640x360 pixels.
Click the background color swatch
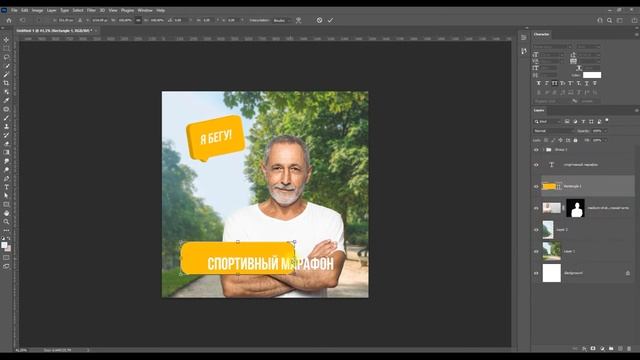[x=9, y=248]
